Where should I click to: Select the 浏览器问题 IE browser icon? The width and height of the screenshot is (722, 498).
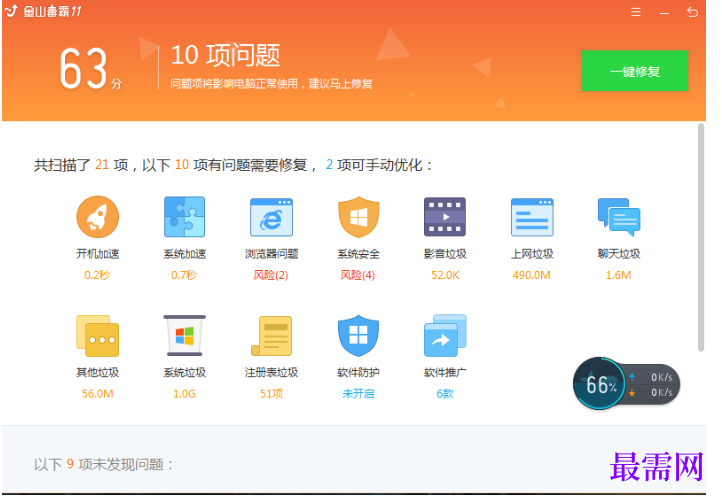coord(271,217)
